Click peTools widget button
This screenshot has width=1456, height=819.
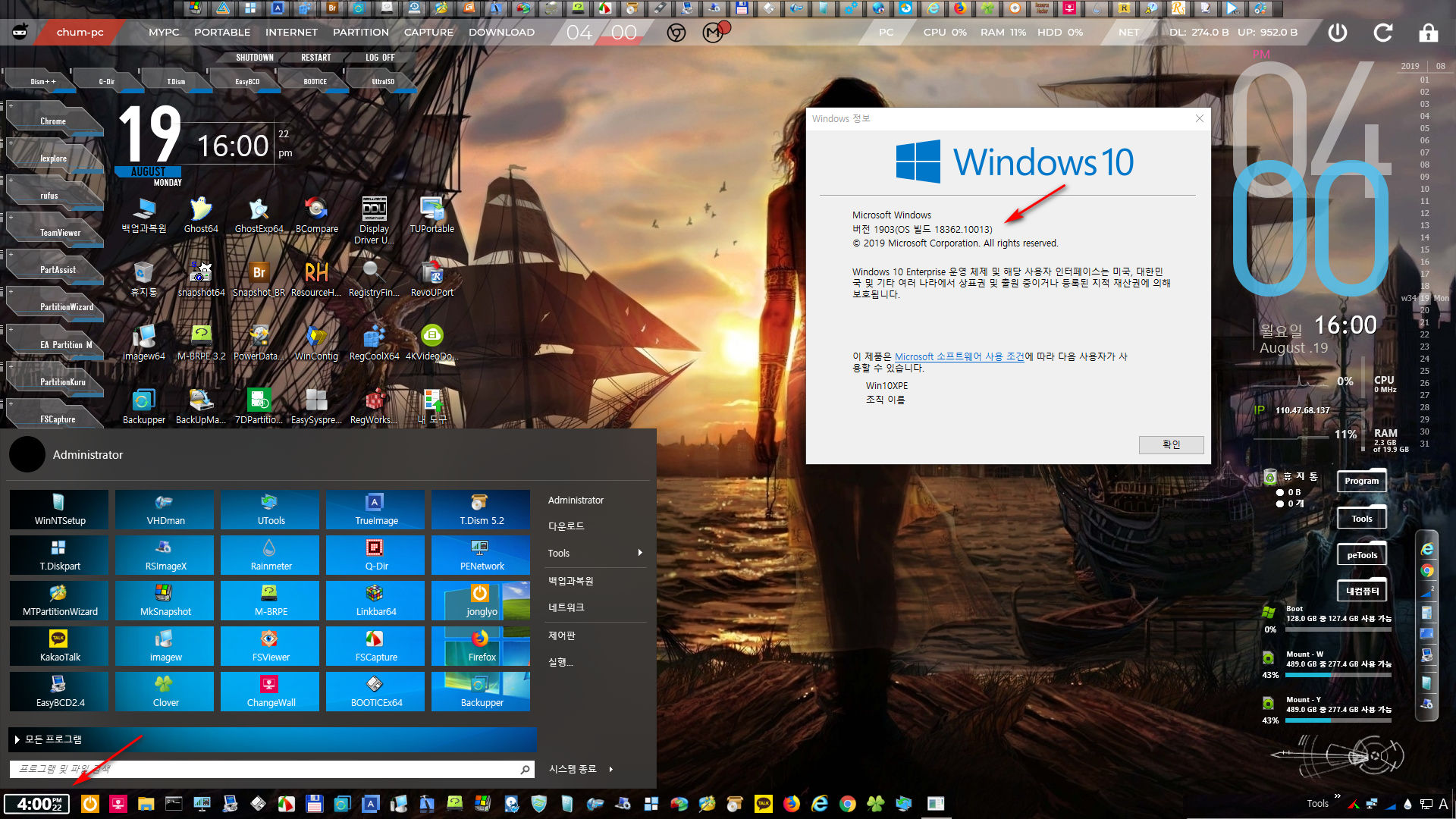[x=1362, y=555]
